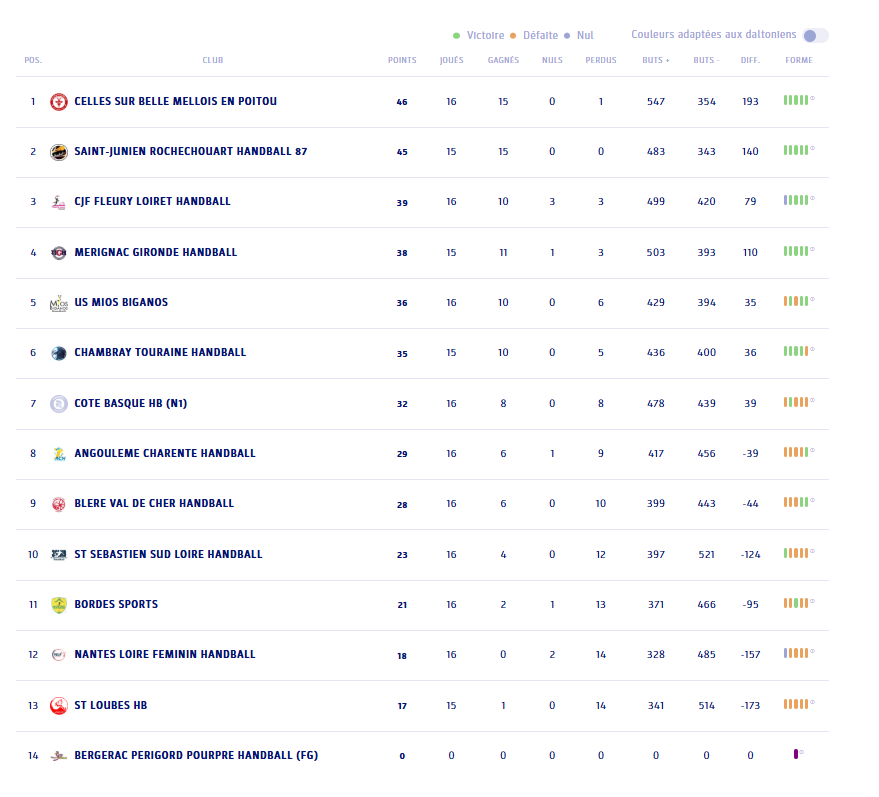Click Bergerac Perigord Pourpre Handball (FG) name
This screenshot has width=879, height=797.
click(x=195, y=756)
